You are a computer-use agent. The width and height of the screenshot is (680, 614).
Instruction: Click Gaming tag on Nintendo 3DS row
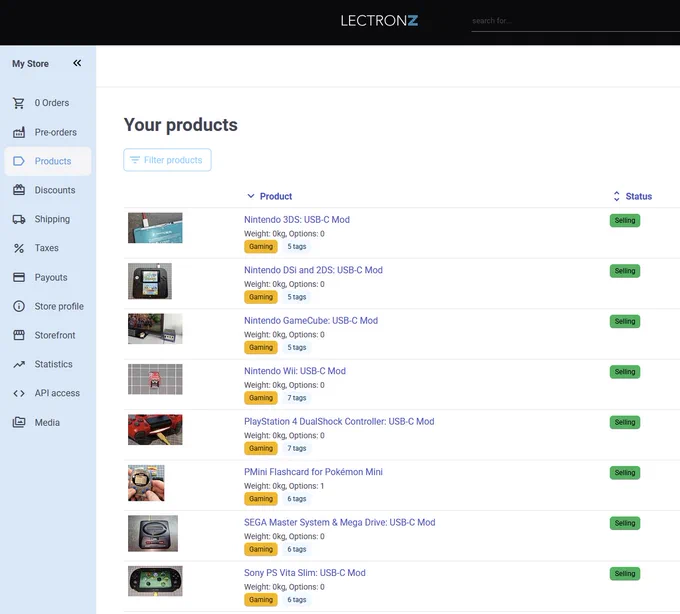pos(261,247)
